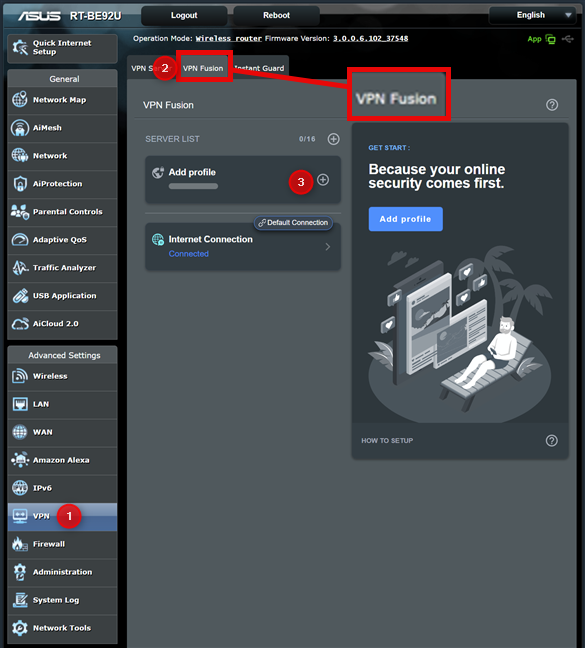
Task: Open help icon beside VPN Fusion title
Action: click(x=552, y=105)
